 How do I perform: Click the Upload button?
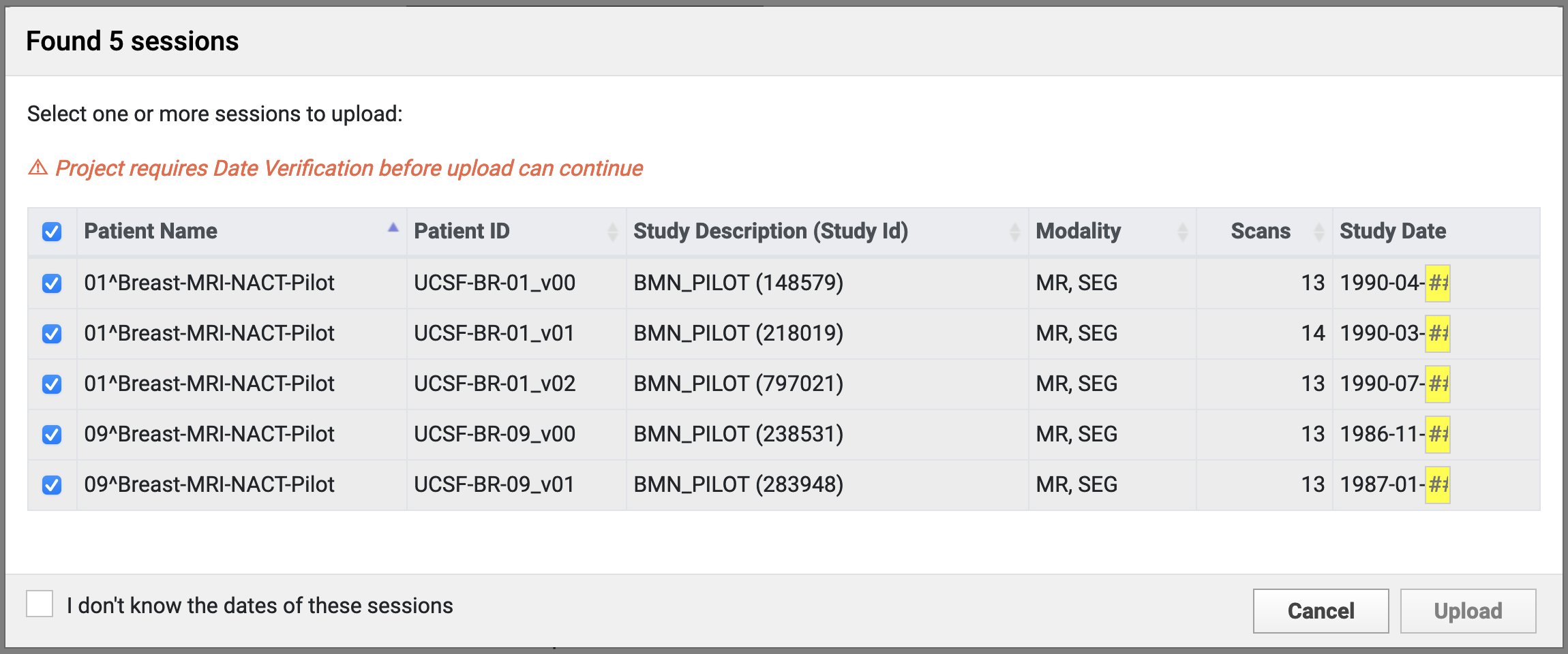point(1468,611)
